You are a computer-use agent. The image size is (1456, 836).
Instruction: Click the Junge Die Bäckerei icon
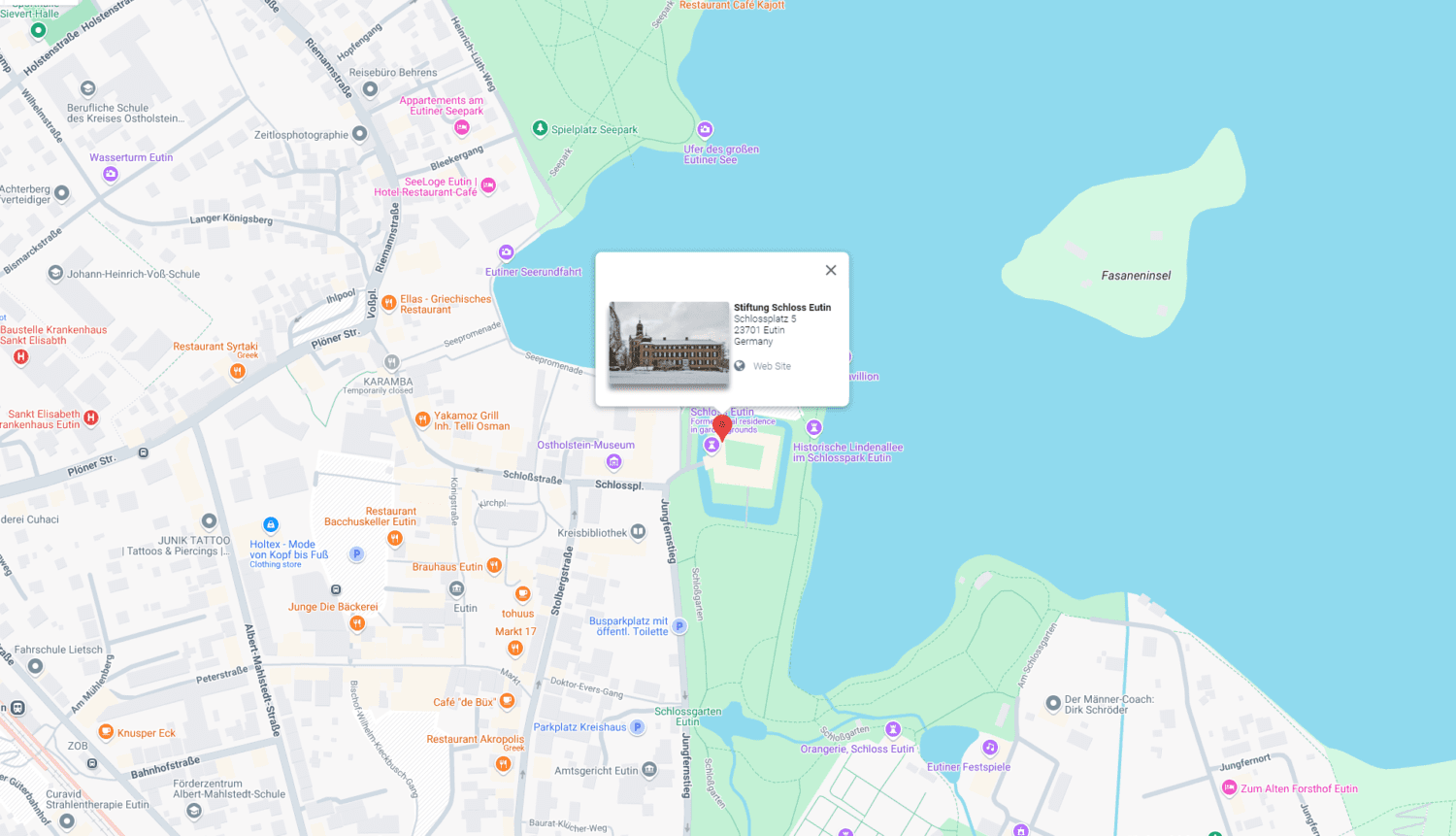click(x=357, y=622)
